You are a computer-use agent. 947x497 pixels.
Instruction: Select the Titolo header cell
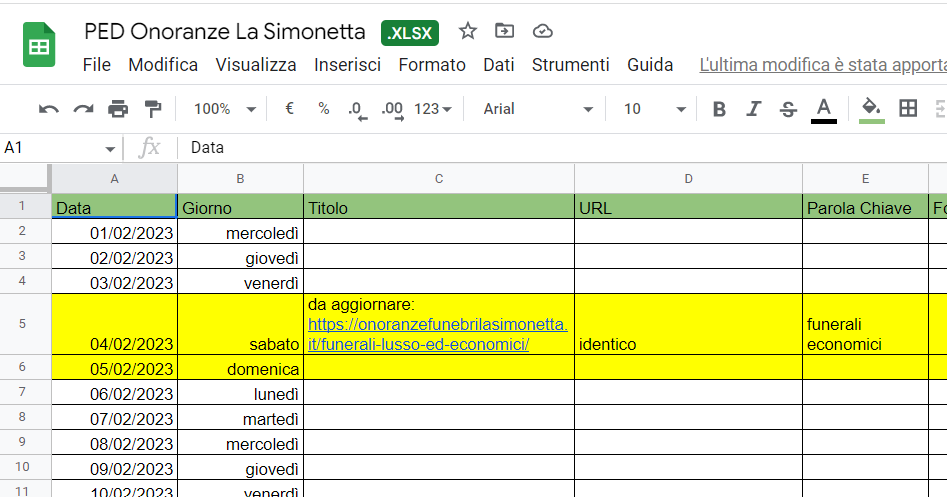coord(439,207)
